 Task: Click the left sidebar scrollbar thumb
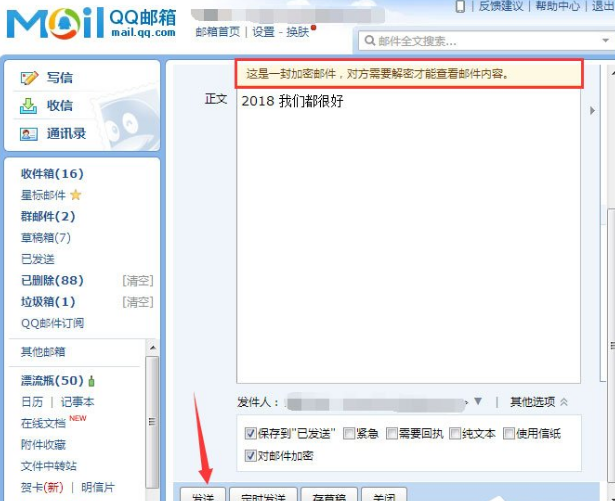click(153, 422)
